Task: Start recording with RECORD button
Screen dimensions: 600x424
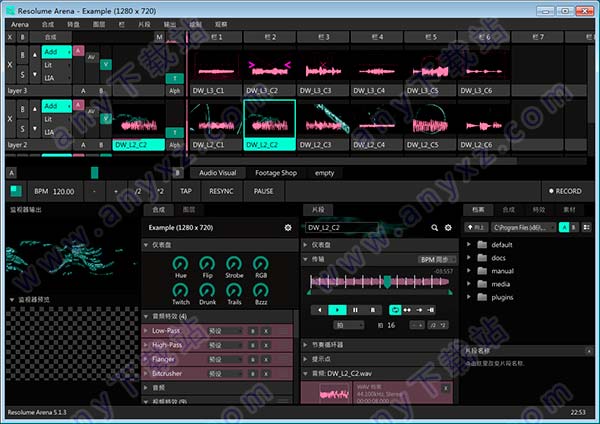Action: click(565, 191)
